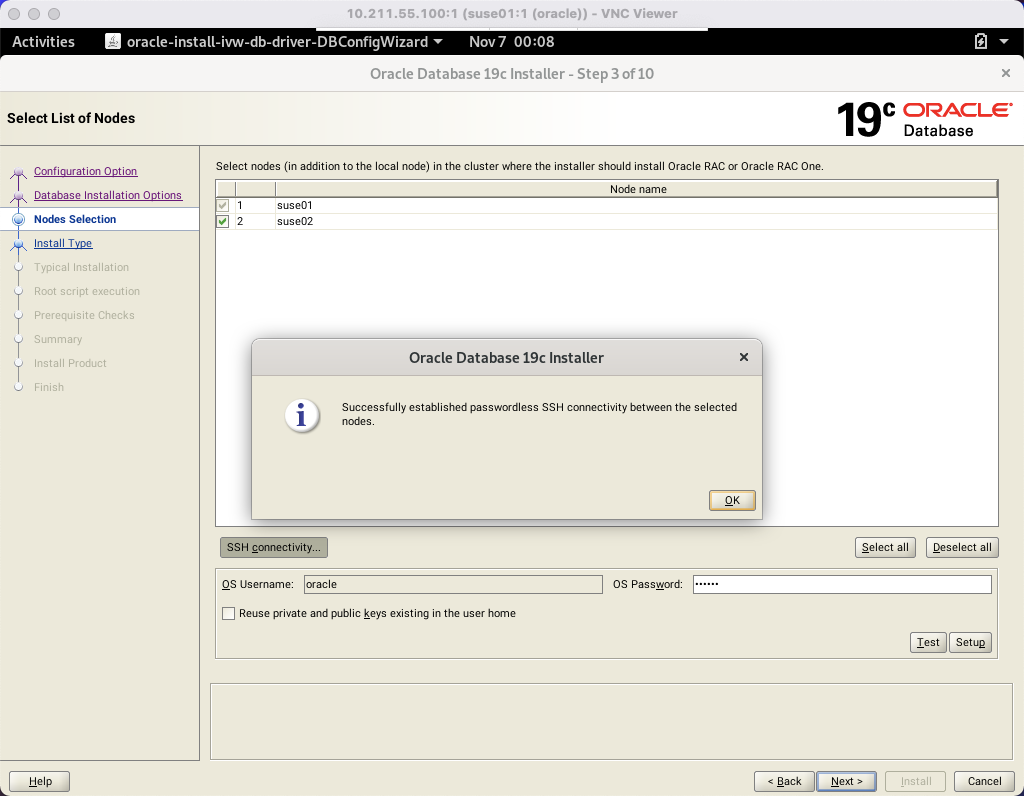This screenshot has height=796, width=1024.
Task: Open the Configuration Option step
Action: (x=86, y=171)
